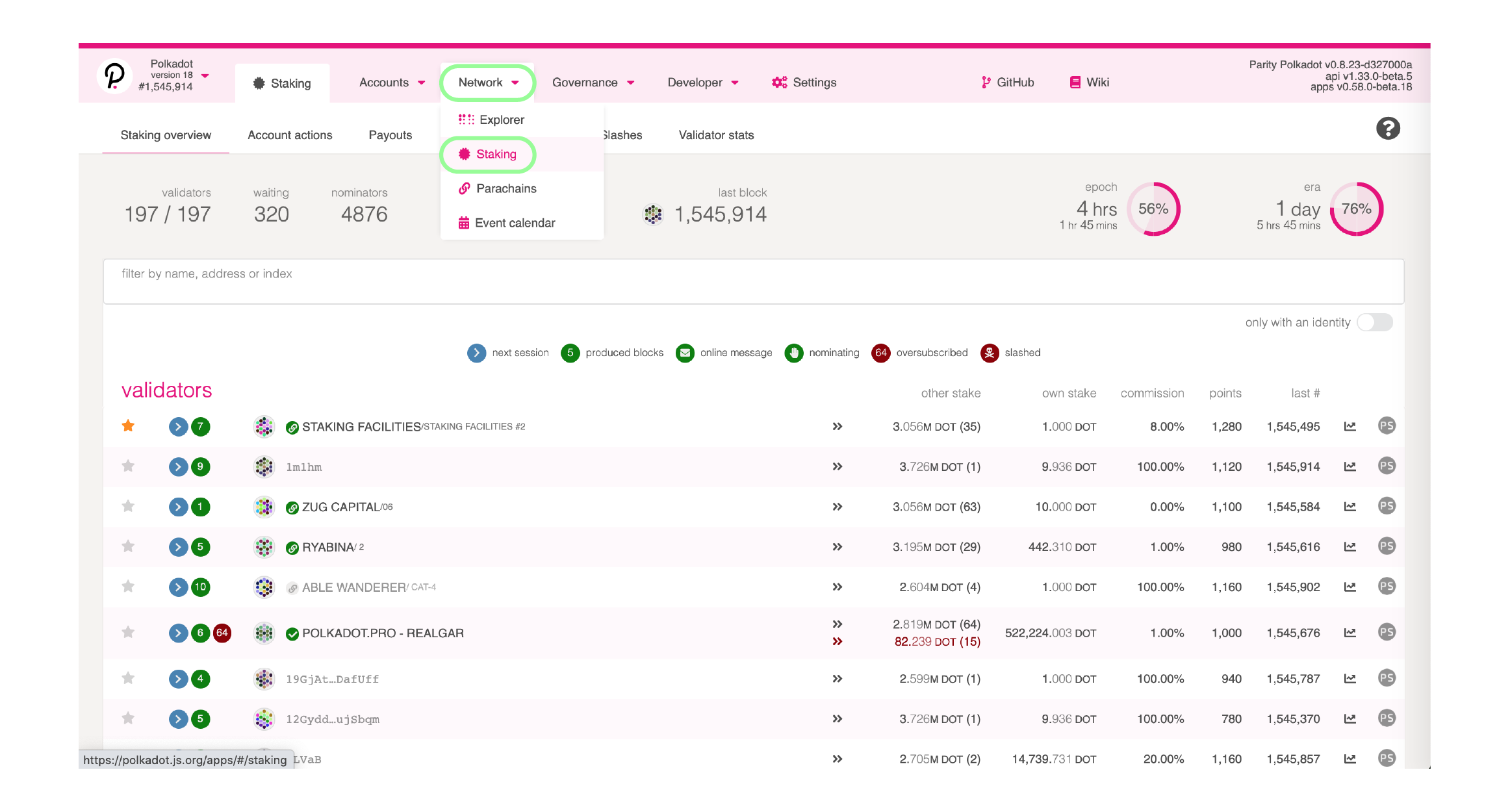Select Explorer in Network menu

(x=522, y=120)
